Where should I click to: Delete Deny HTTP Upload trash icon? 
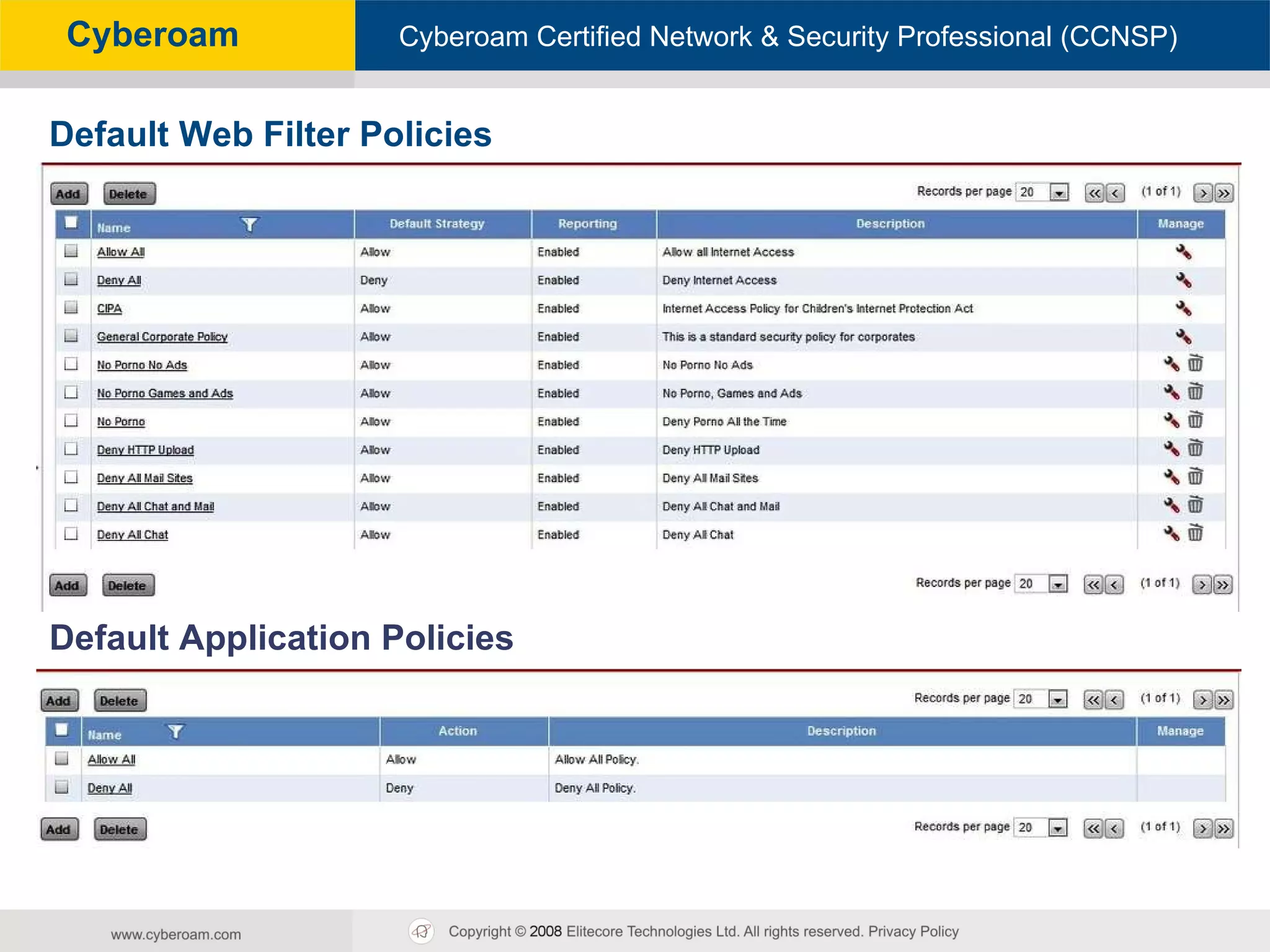tap(1195, 448)
